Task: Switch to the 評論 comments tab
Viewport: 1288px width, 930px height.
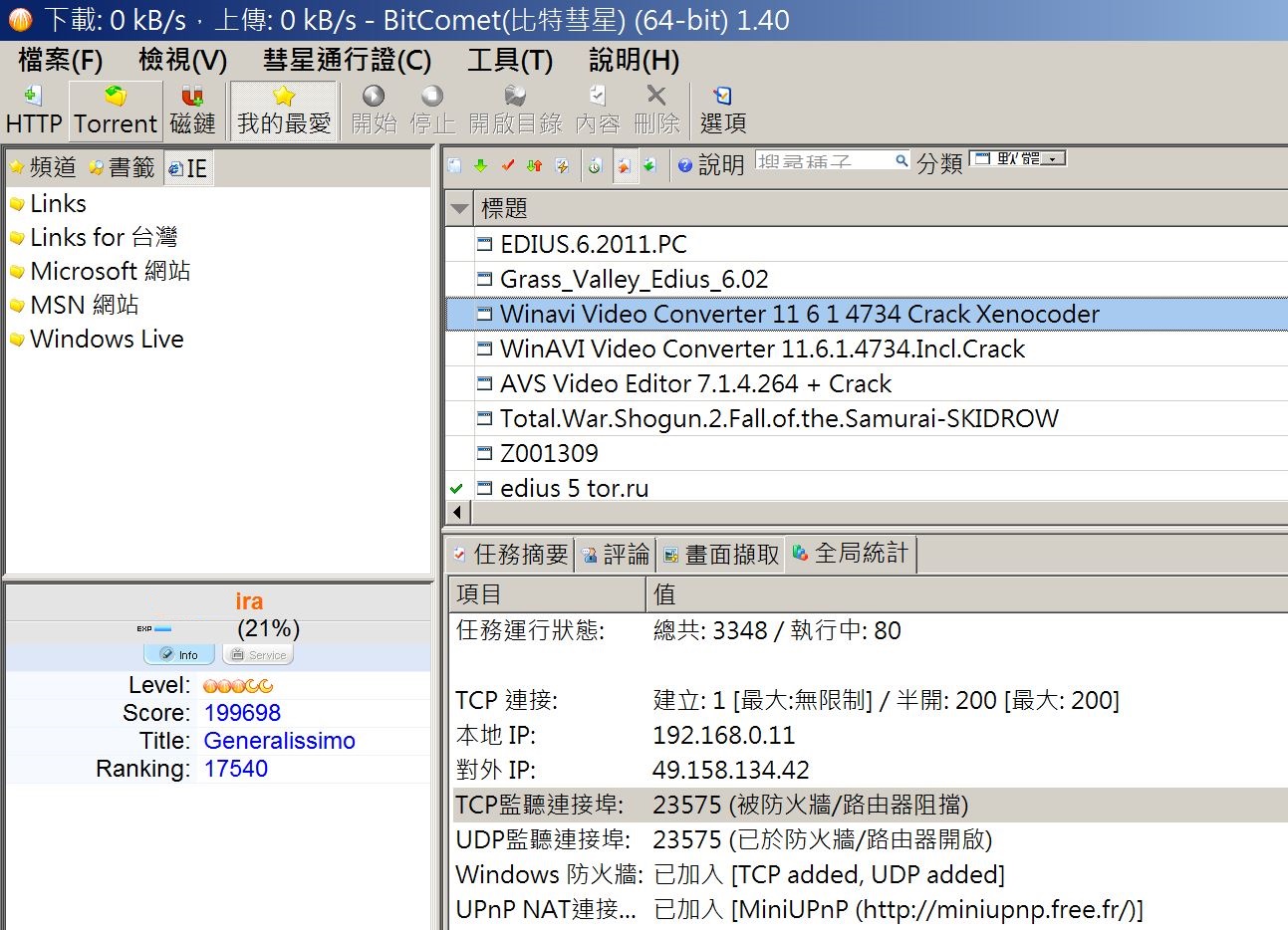Action: 616,555
